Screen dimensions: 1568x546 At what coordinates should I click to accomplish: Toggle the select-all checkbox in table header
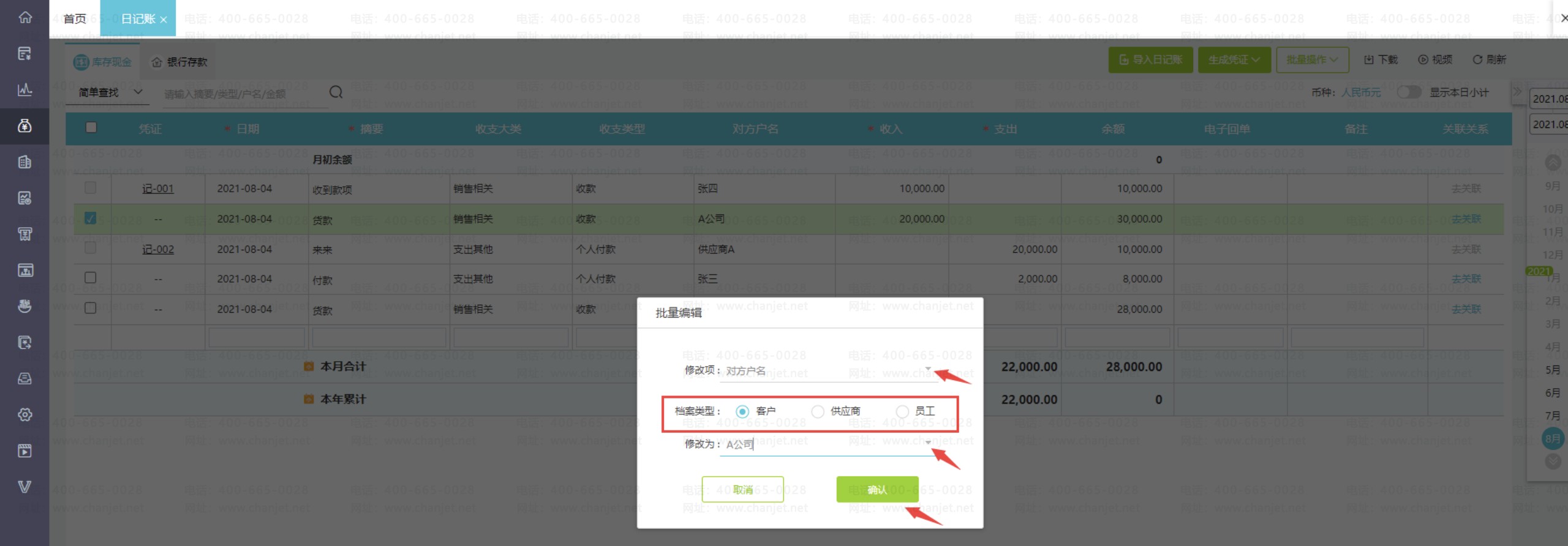[x=91, y=127]
